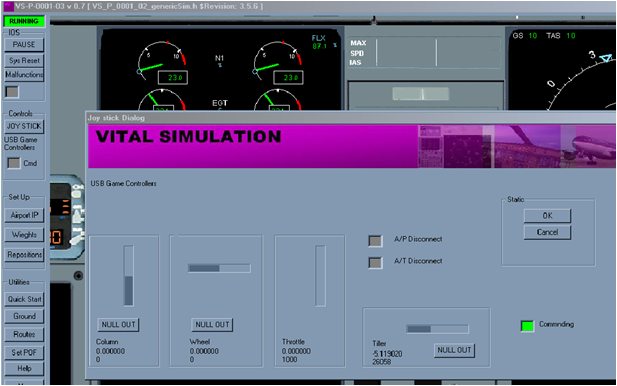617x386 pixels.
Task: Click the Sys Reset button
Action: [24, 61]
